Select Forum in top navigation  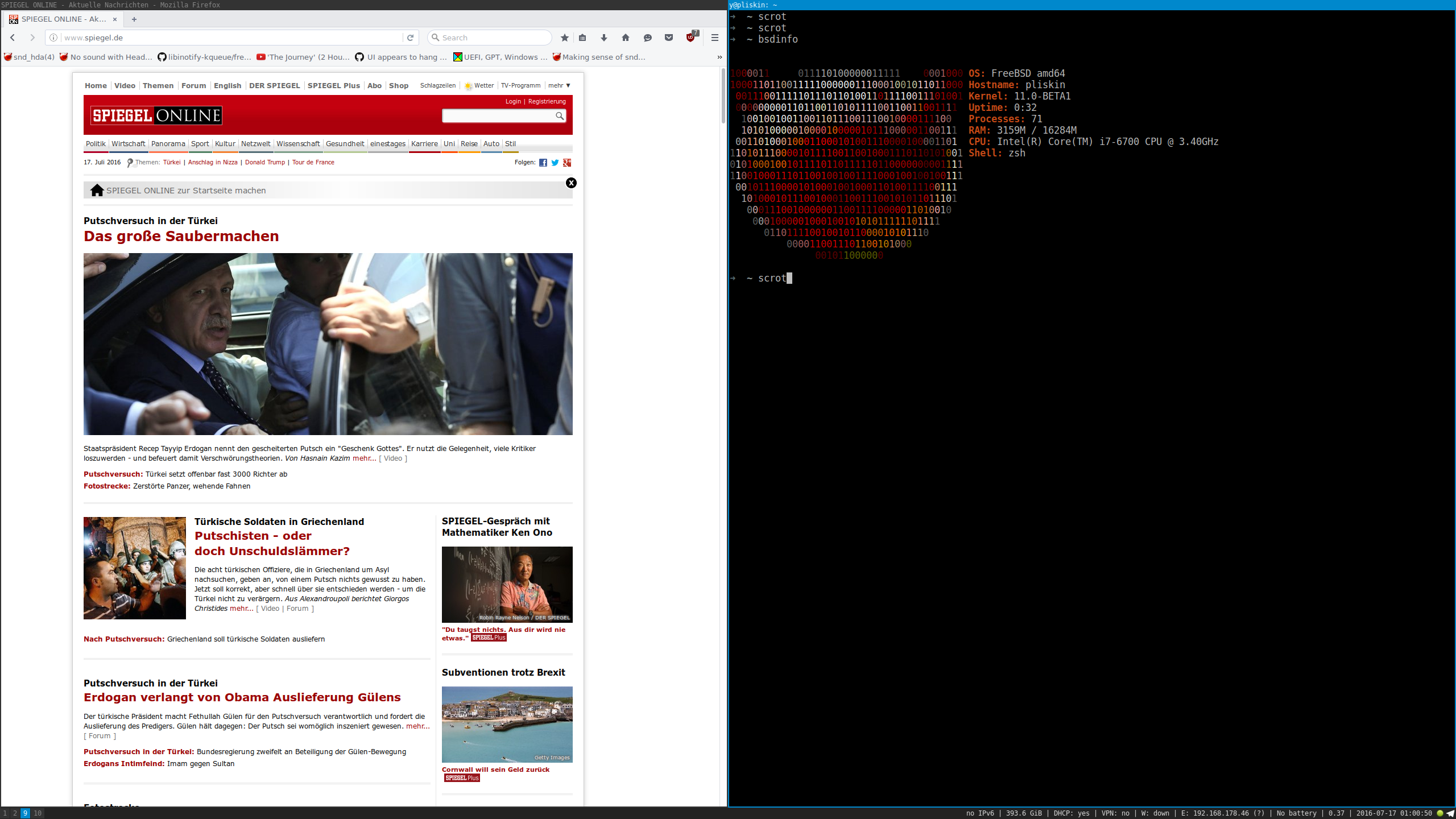193,85
